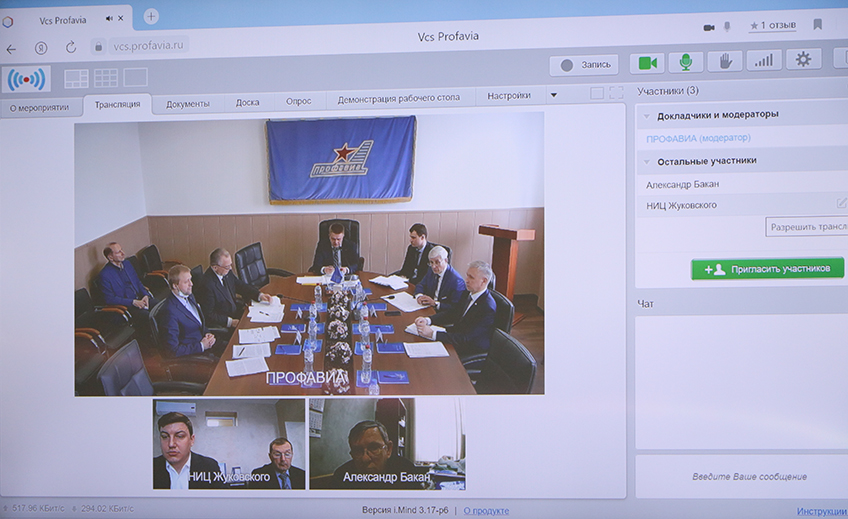Select ПРОФАВИА (модератор) participant
The height and width of the screenshot is (519, 848).
(698, 138)
